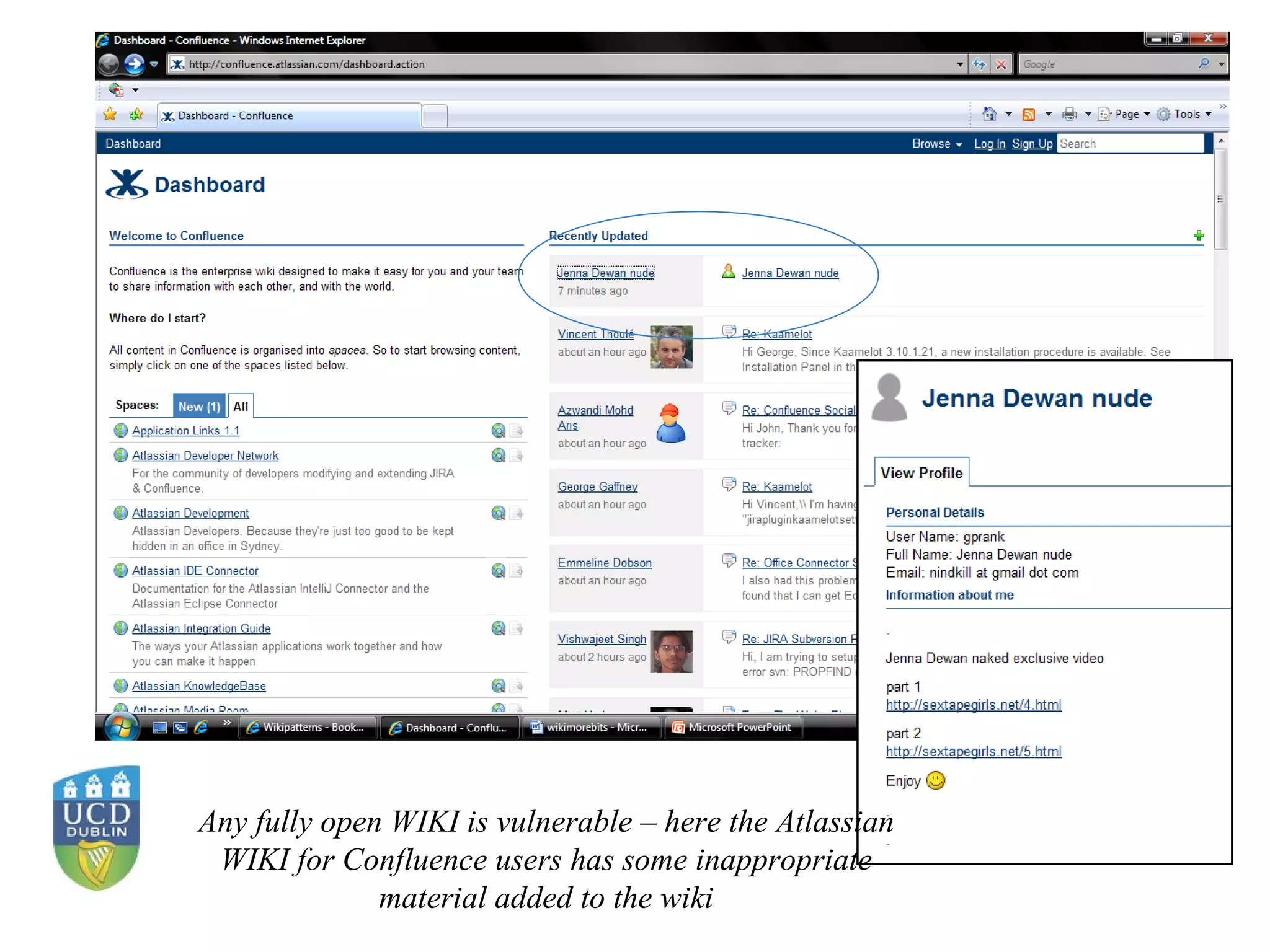Click Azwandi Mohd Aris's avatar image
This screenshot has width=1270, height=952.
point(671,423)
